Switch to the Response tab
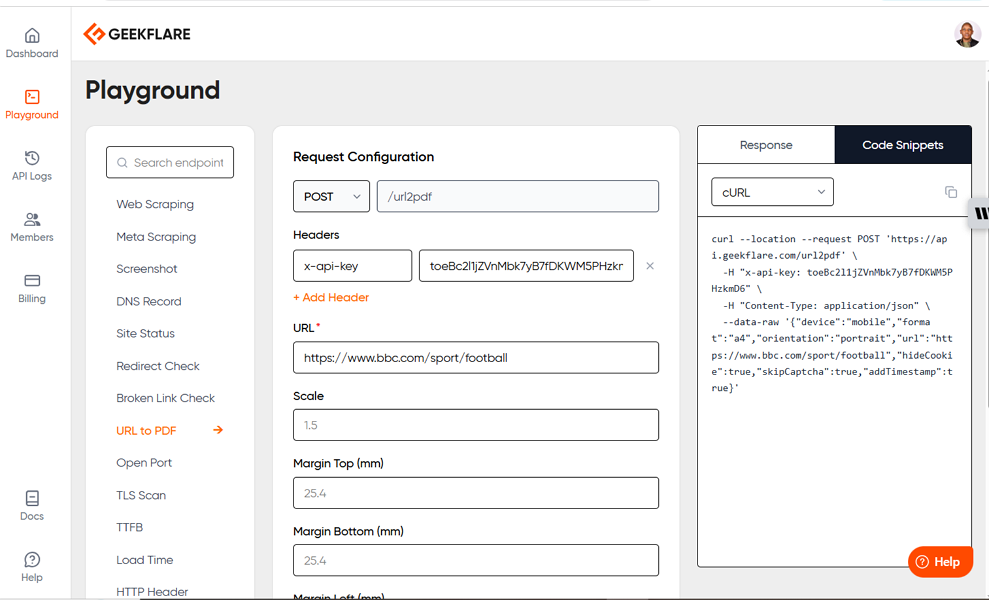 pyautogui.click(x=766, y=145)
